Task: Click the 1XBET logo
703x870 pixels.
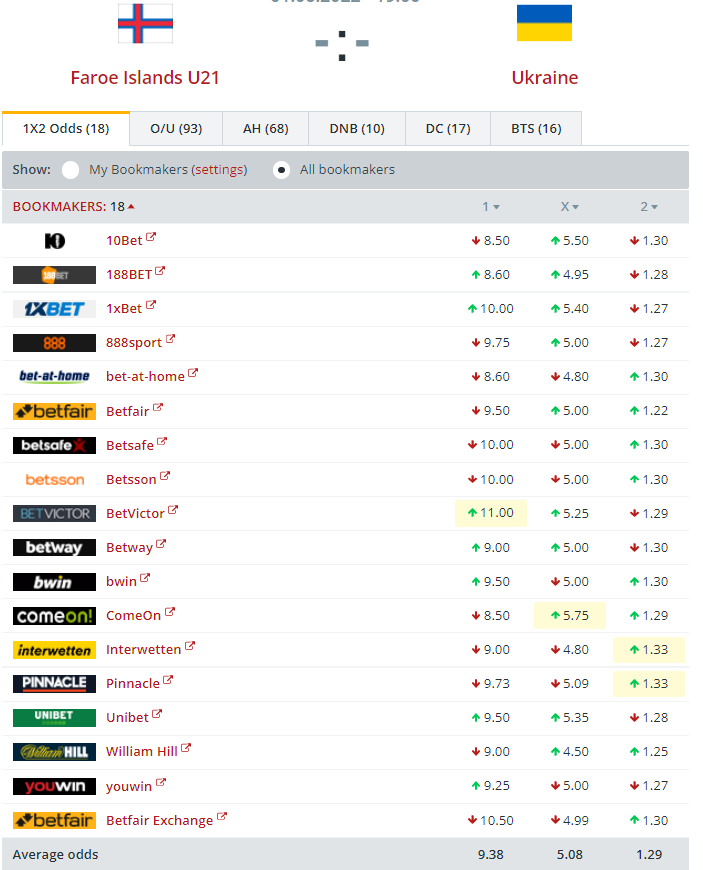Action: pyautogui.click(x=54, y=308)
